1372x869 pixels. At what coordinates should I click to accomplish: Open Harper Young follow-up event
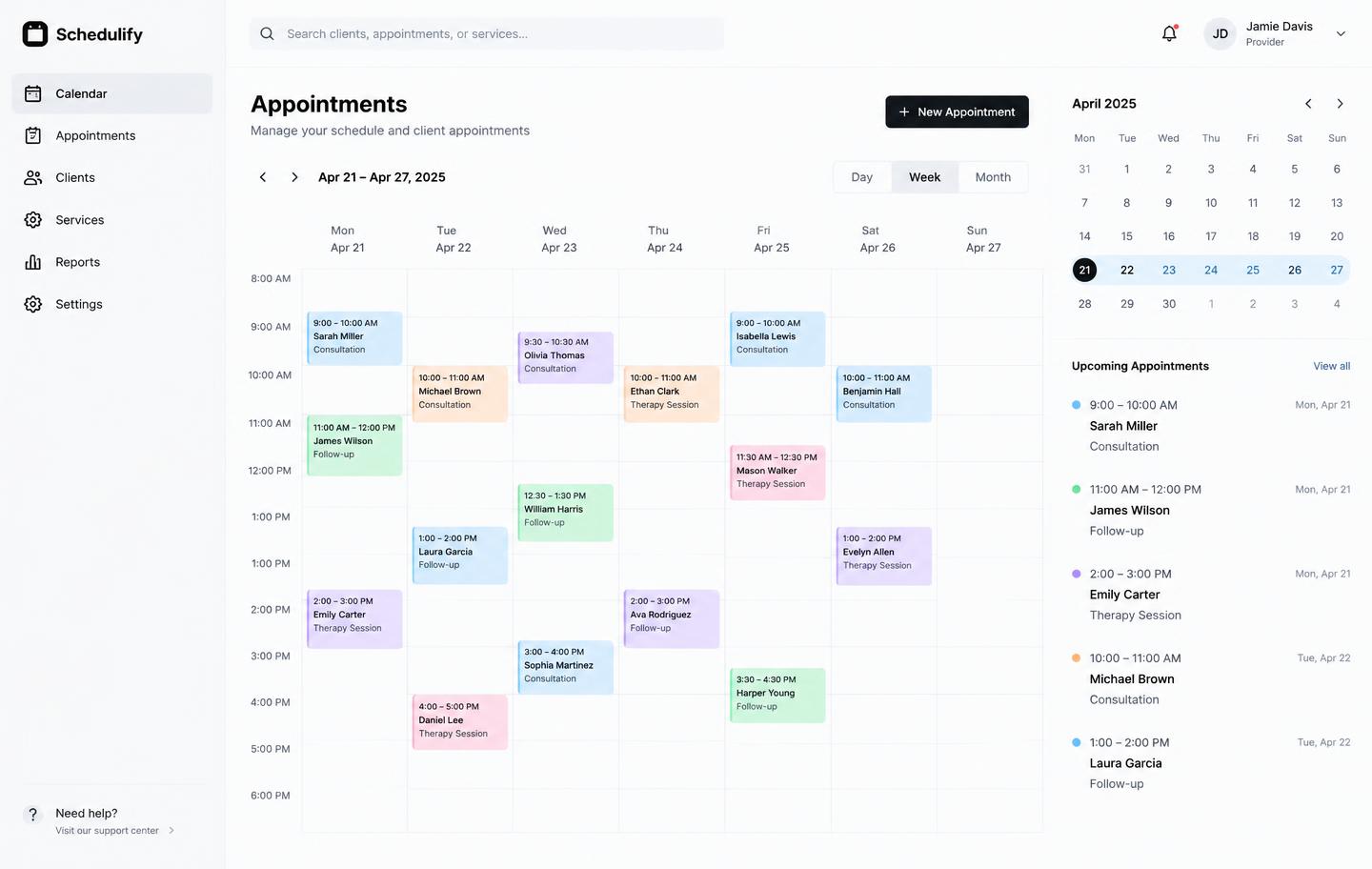pos(777,696)
